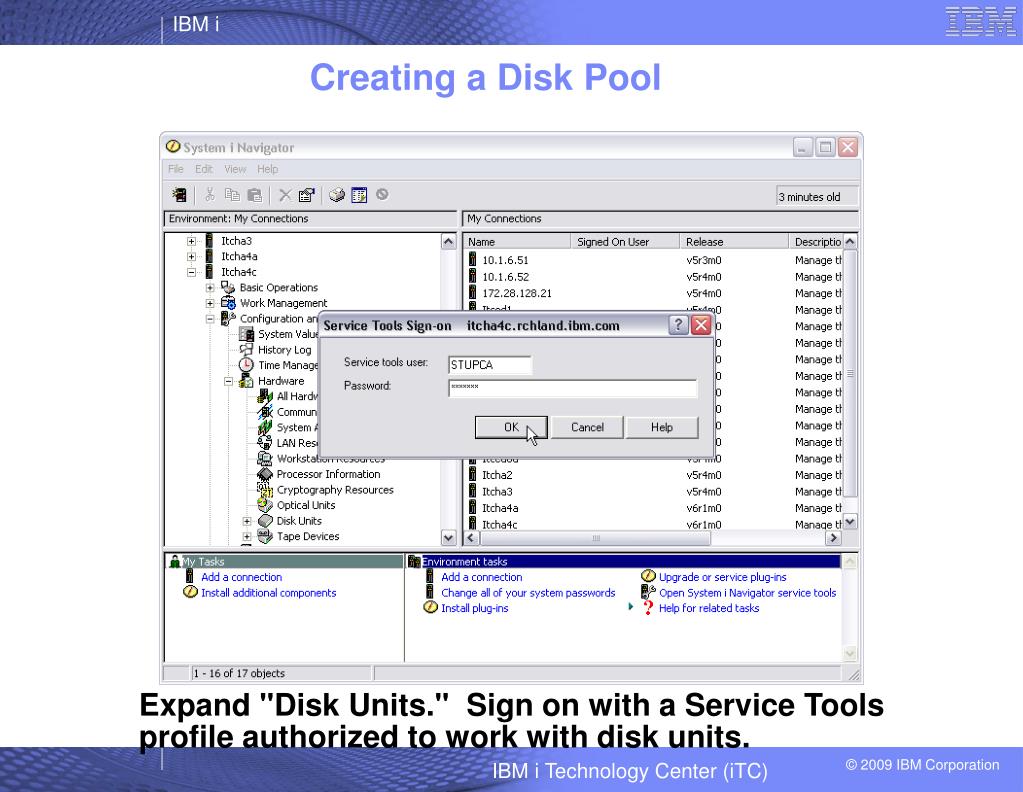Select the Itcha2 connection row
Screen dimensions: 1023x792
pyautogui.click(x=654, y=475)
